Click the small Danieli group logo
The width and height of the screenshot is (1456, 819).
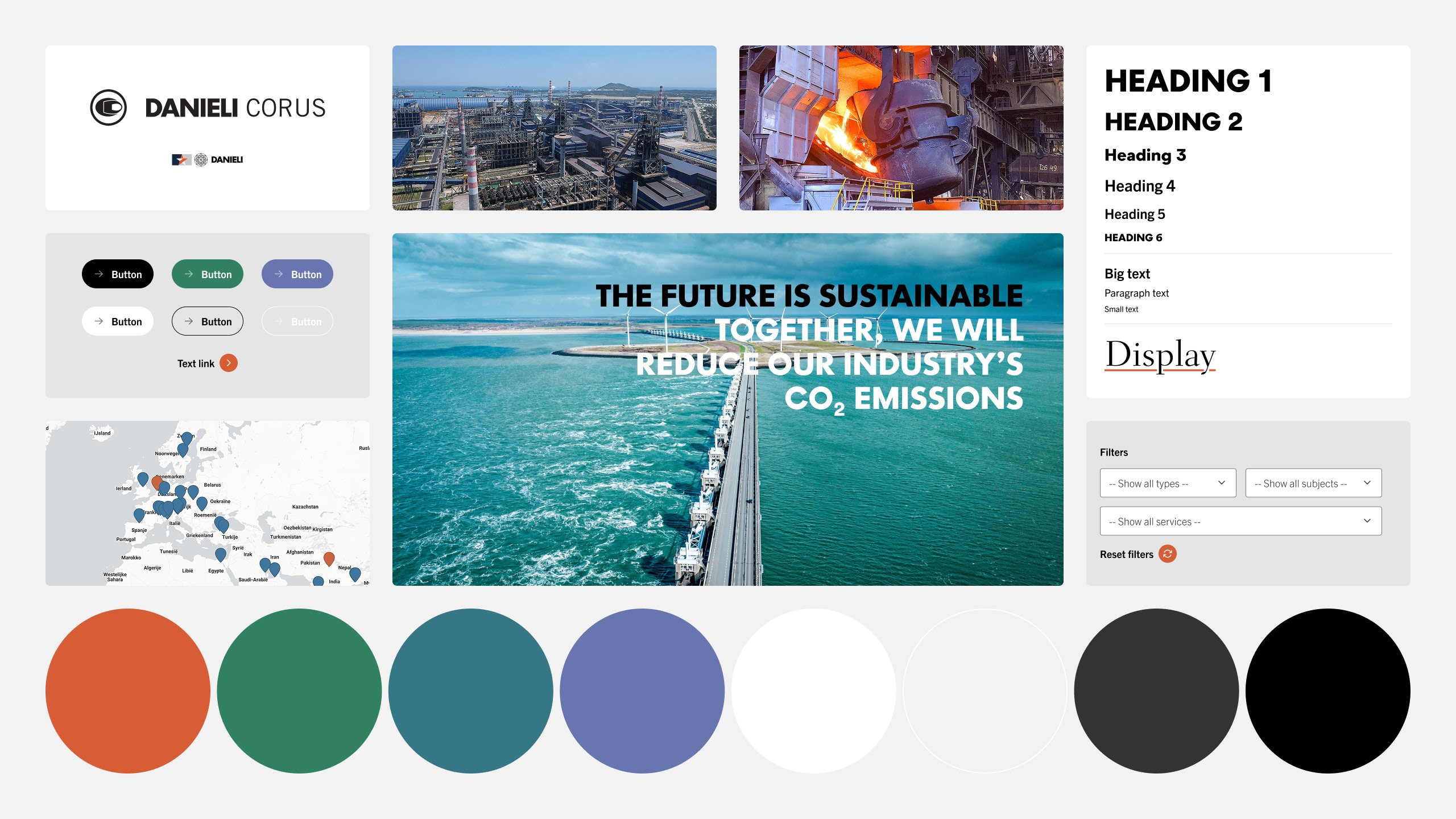coord(208,160)
